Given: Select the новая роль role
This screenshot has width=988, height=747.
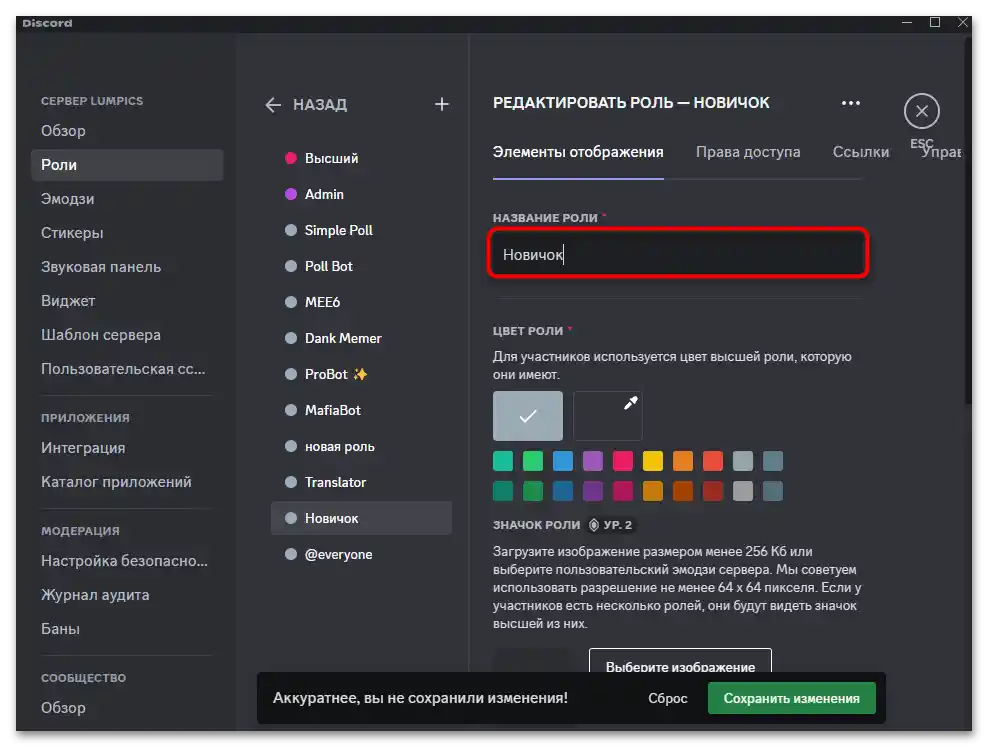Looking at the screenshot, I should click(361, 447).
